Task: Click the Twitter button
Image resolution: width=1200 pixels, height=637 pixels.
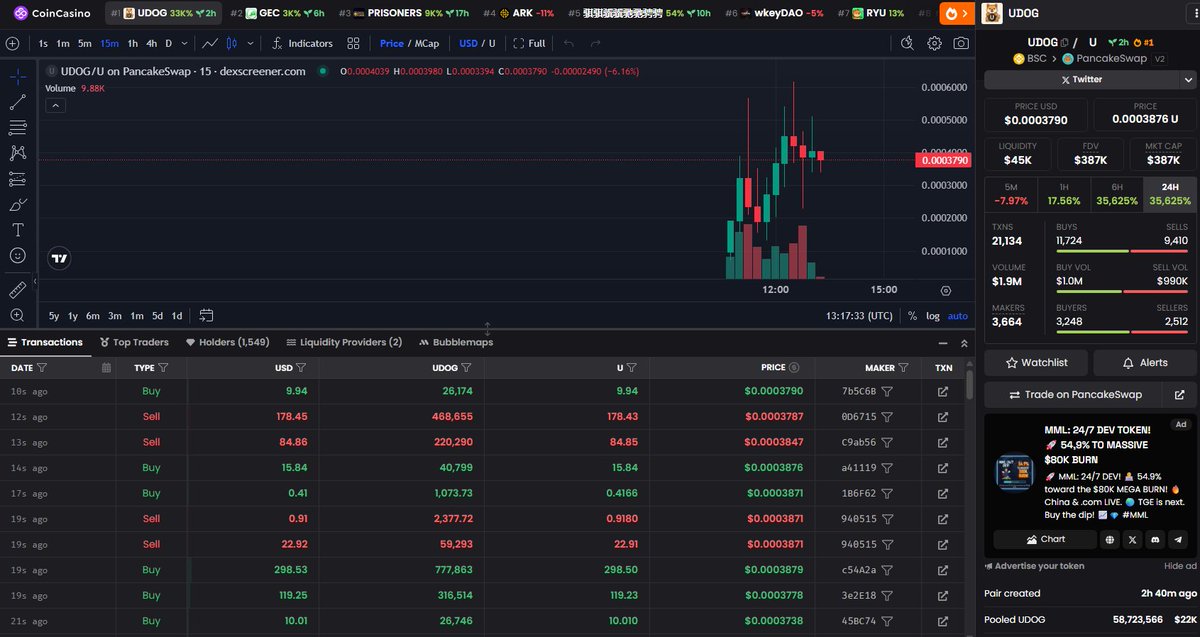Action: tap(1081, 79)
